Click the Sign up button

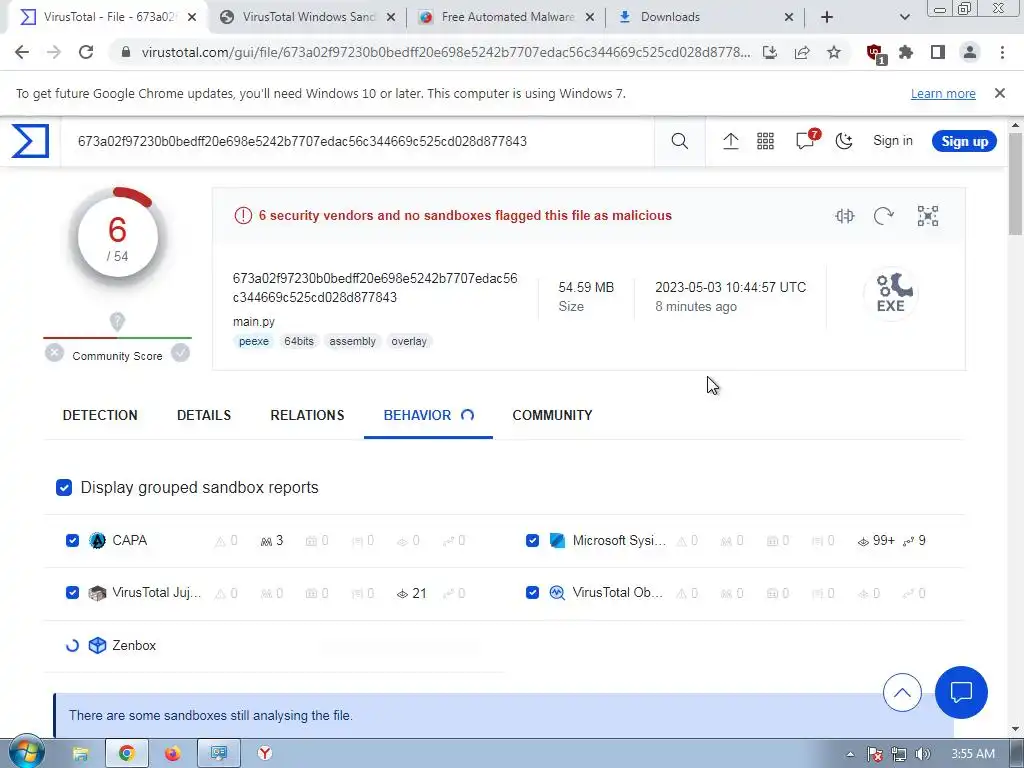(x=965, y=141)
